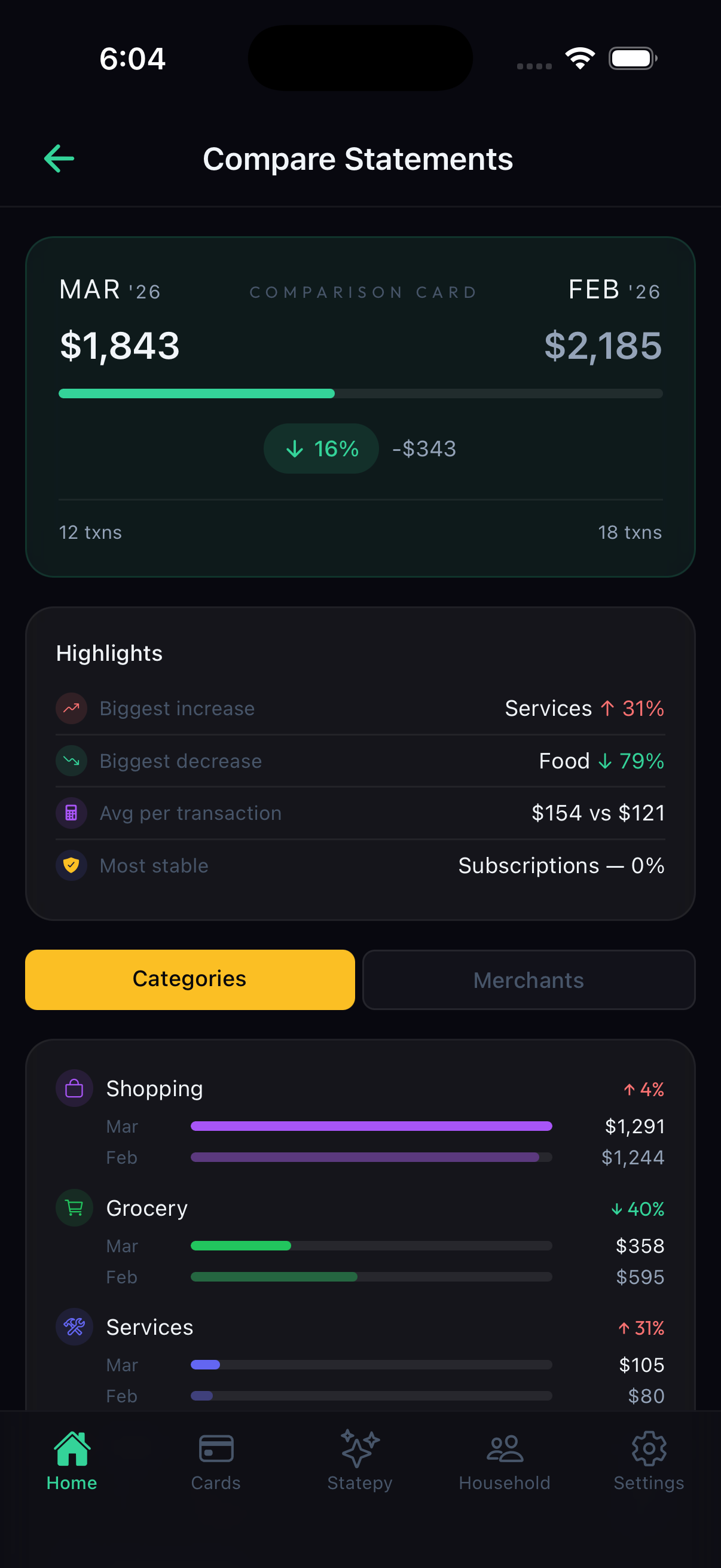Open the Settings gear icon
The height and width of the screenshot is (1568, 721).
(x=649, y=1448)
